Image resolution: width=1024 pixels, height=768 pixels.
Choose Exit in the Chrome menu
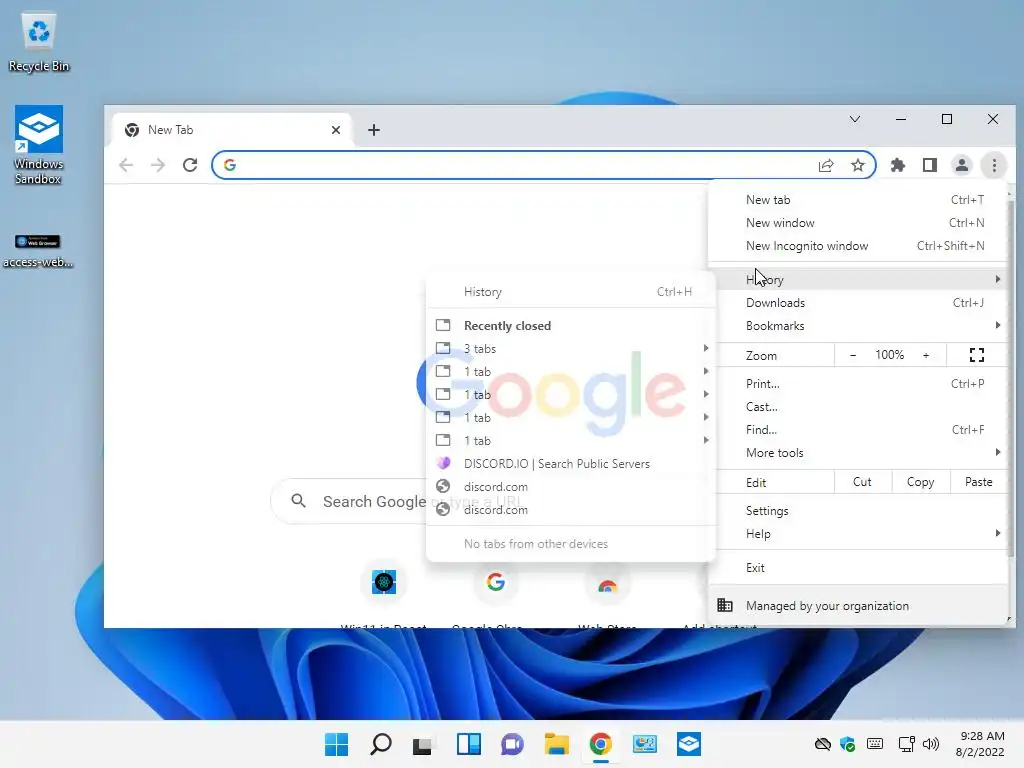tap(858, 568)
